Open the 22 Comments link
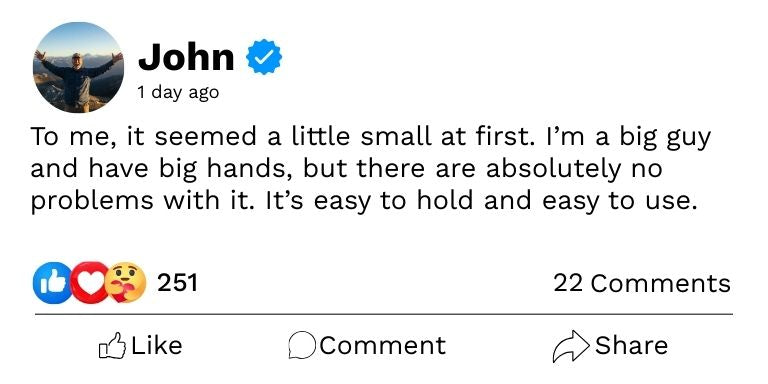 tap(642, 284)
